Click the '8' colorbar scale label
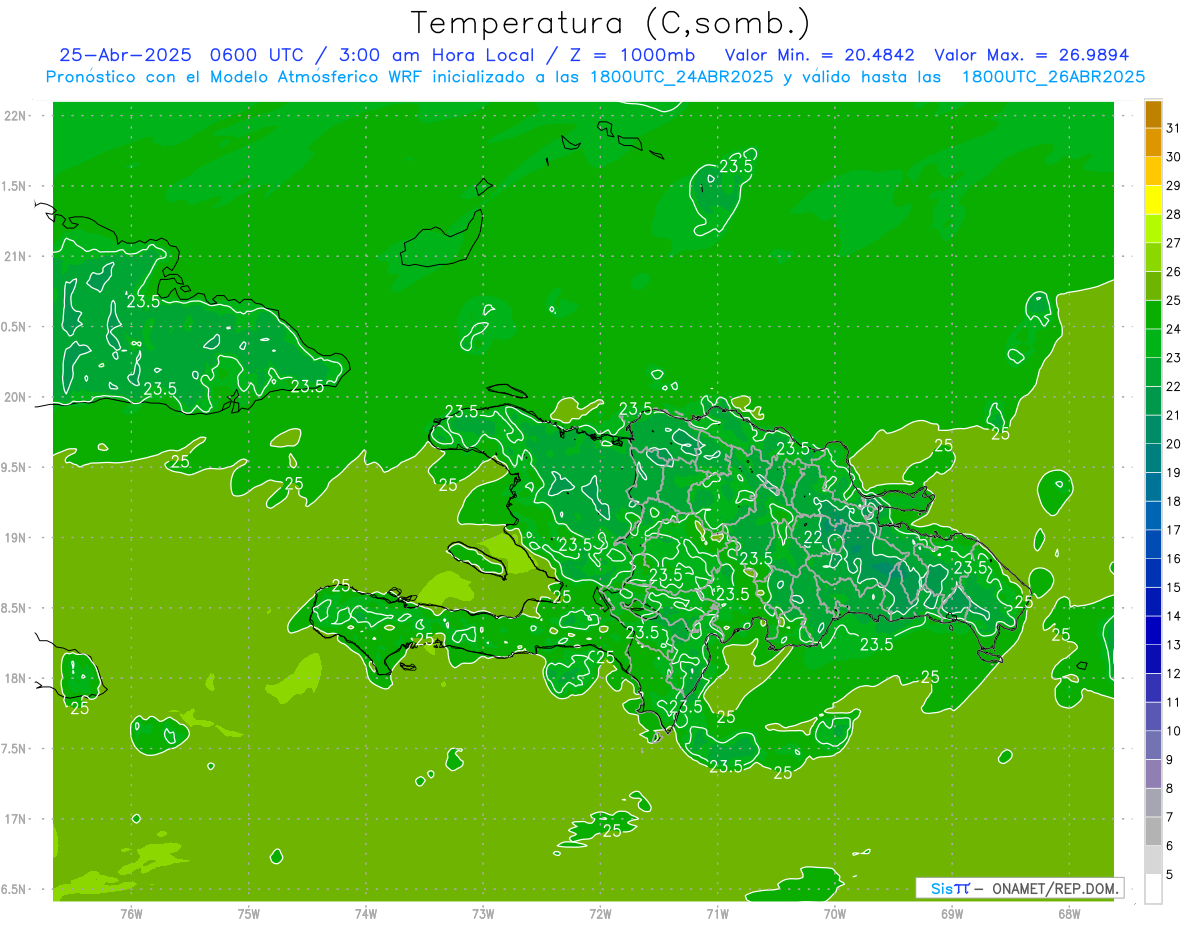The width and height of the screenshot is (1200, 927). (1170, 788)
